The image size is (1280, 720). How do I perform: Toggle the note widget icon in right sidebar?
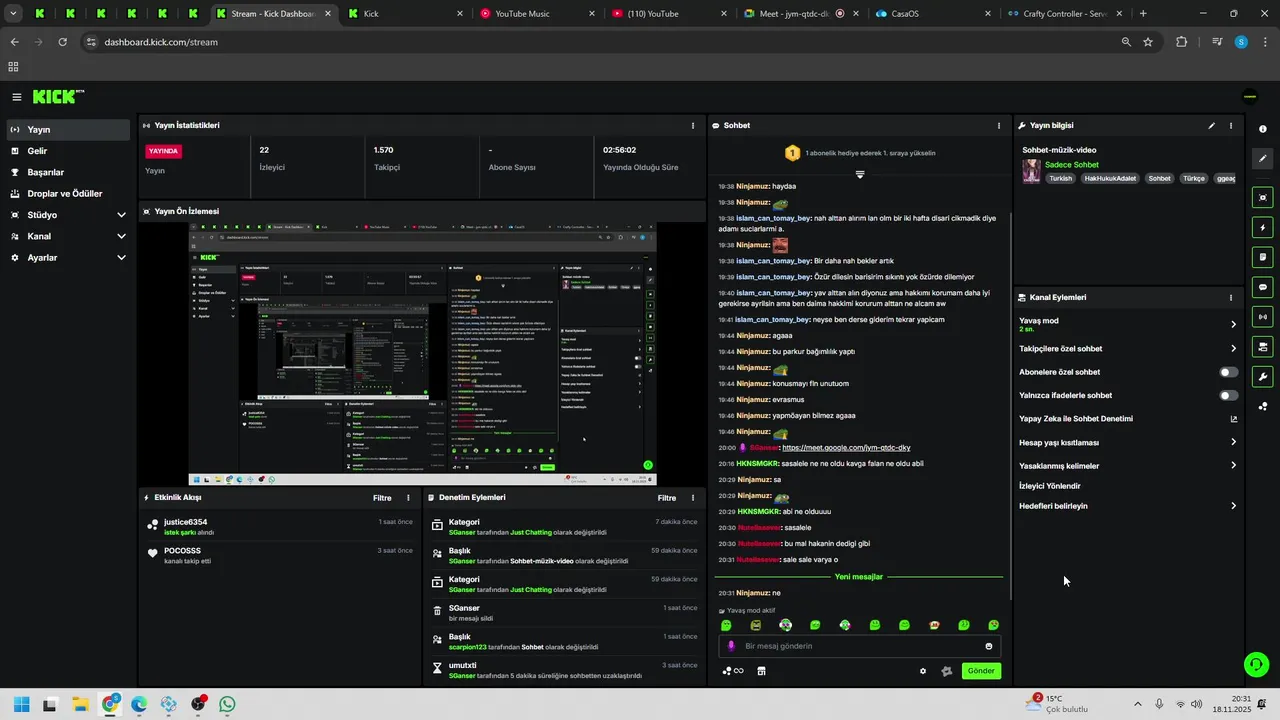tap(1263, 257)
